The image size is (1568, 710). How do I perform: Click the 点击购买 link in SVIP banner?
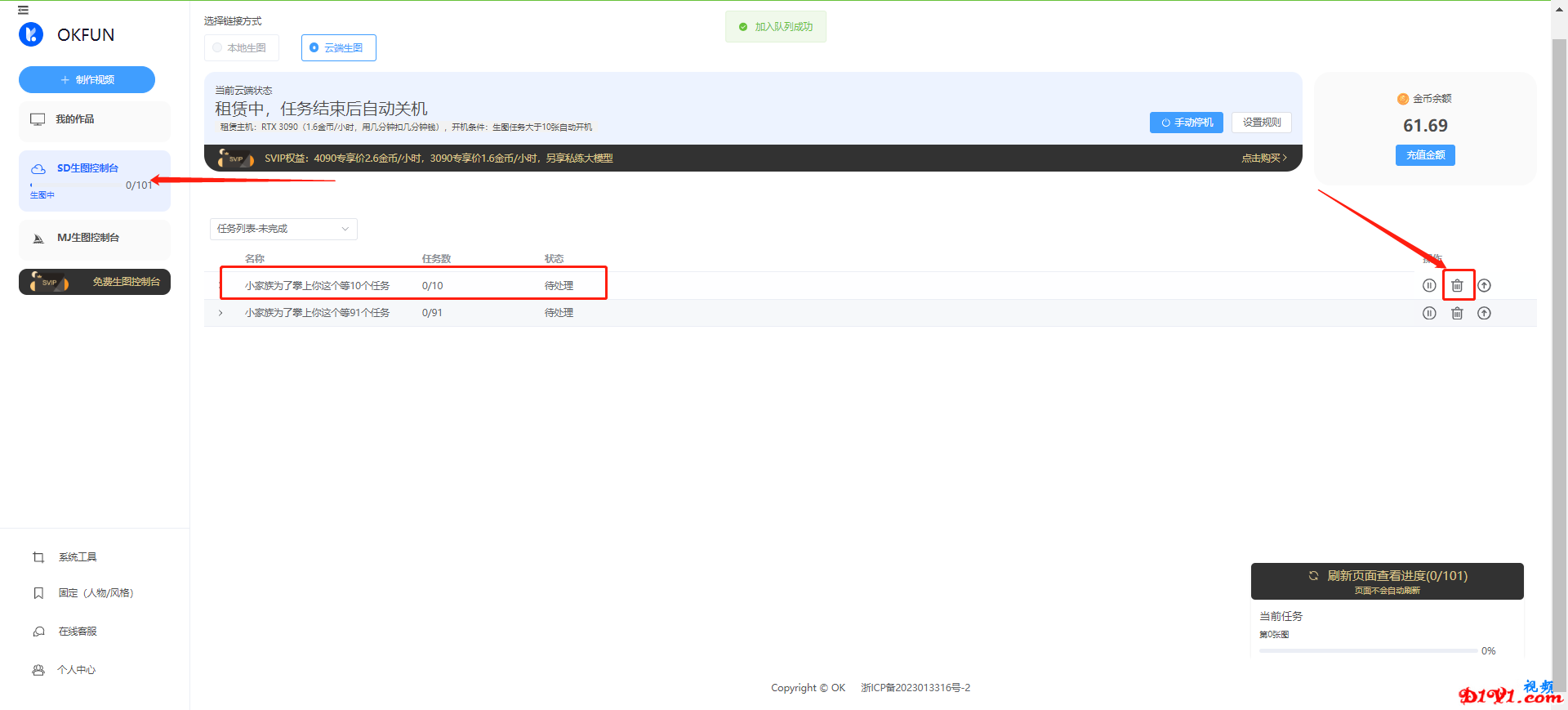pyautogui.click(x=1264, y=159)
